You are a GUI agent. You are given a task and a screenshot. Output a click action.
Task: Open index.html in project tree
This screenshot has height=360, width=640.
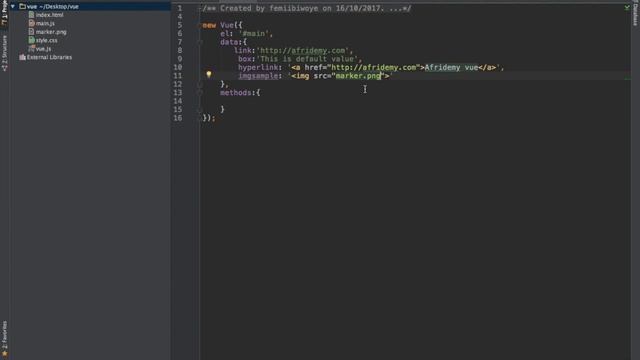coord(49,15)
